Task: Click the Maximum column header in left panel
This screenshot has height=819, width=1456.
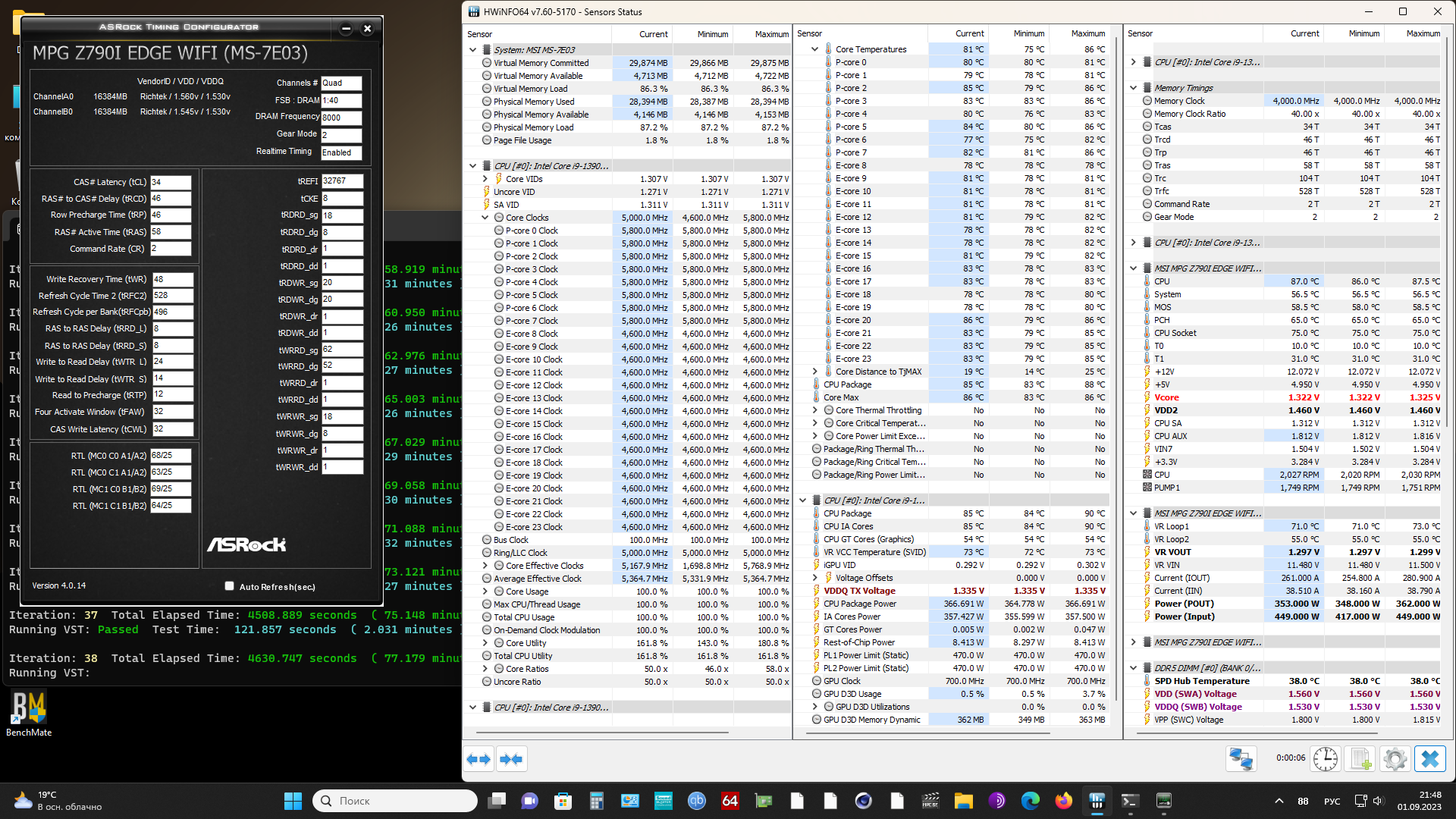Action: (771, 34)
